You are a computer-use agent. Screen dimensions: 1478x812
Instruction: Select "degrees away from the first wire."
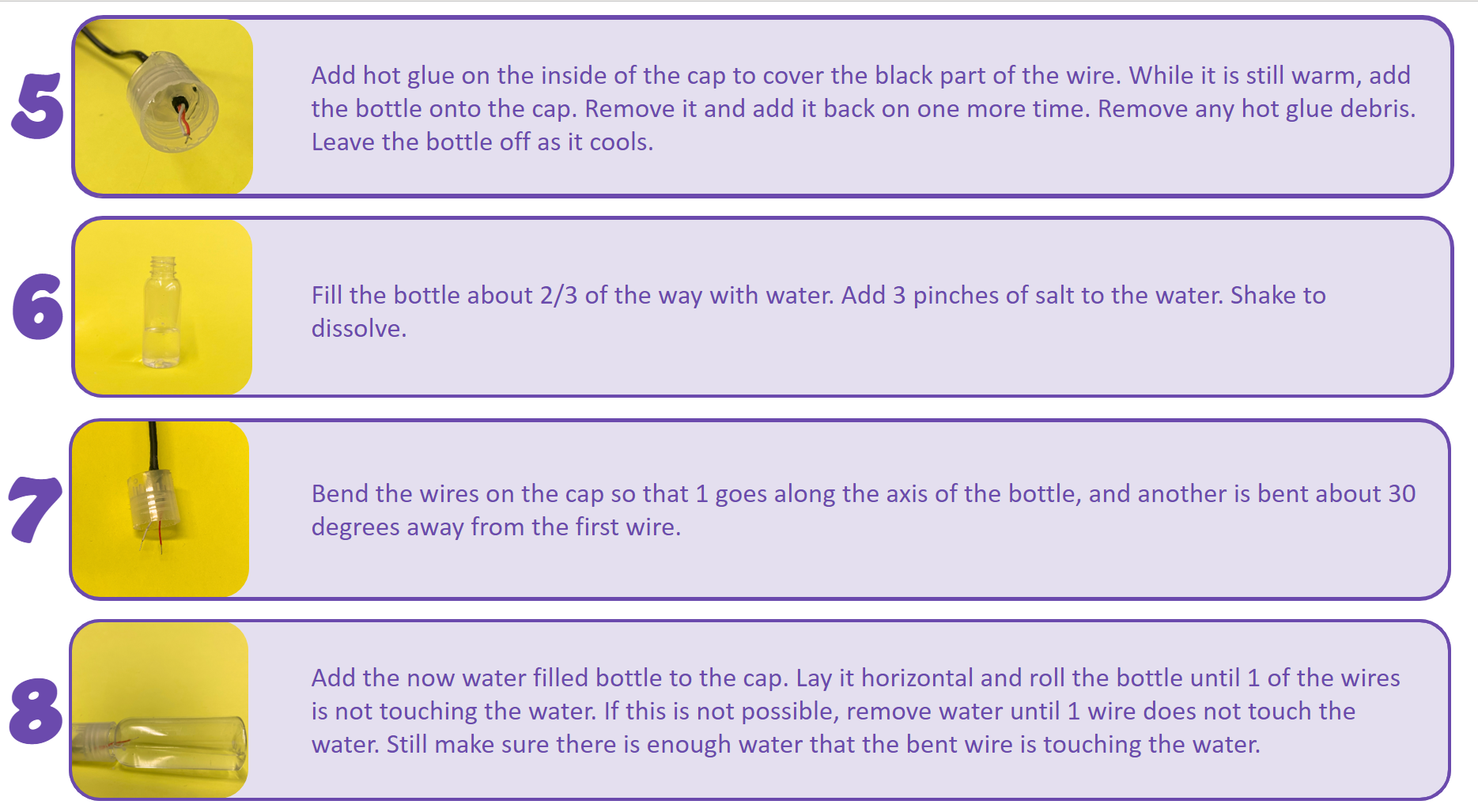(x=496, y=527)
